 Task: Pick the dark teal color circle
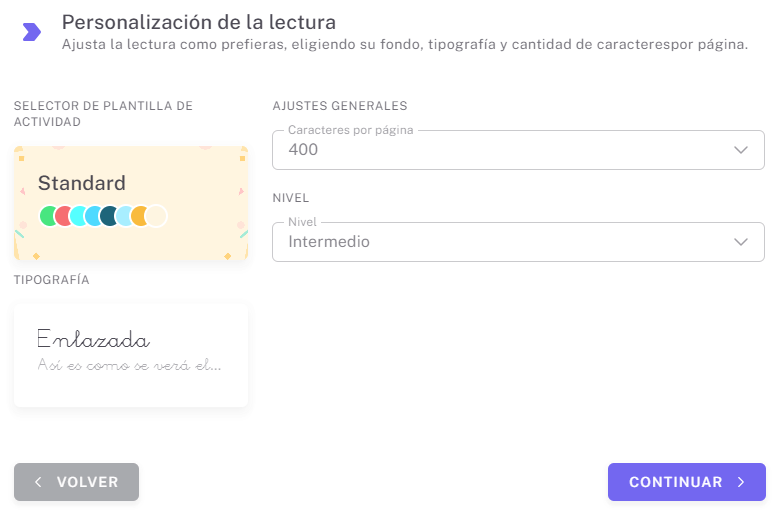tap(110, 216)
